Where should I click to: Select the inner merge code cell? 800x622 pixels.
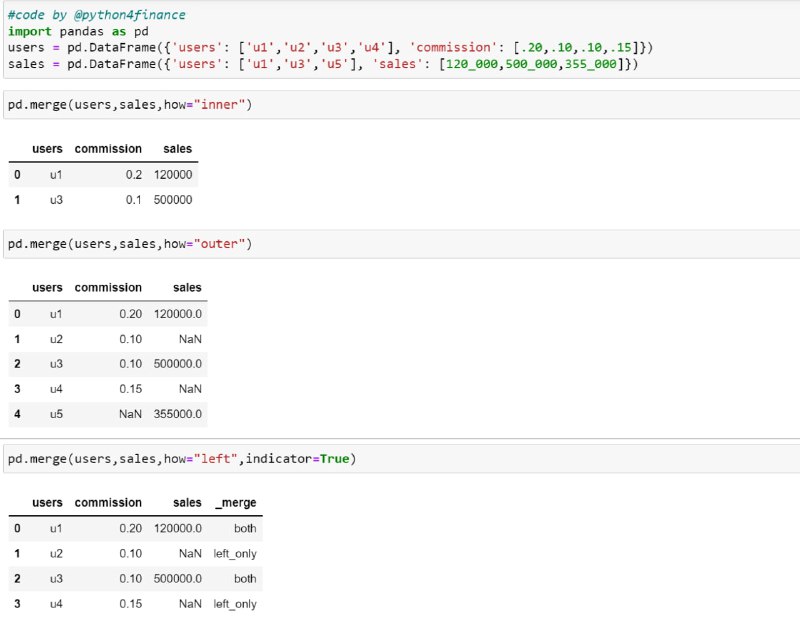[x=402, y=105]
